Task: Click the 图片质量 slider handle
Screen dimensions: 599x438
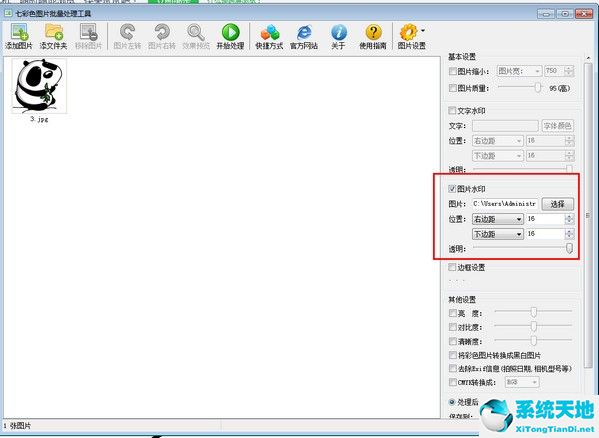Action: 538,87
